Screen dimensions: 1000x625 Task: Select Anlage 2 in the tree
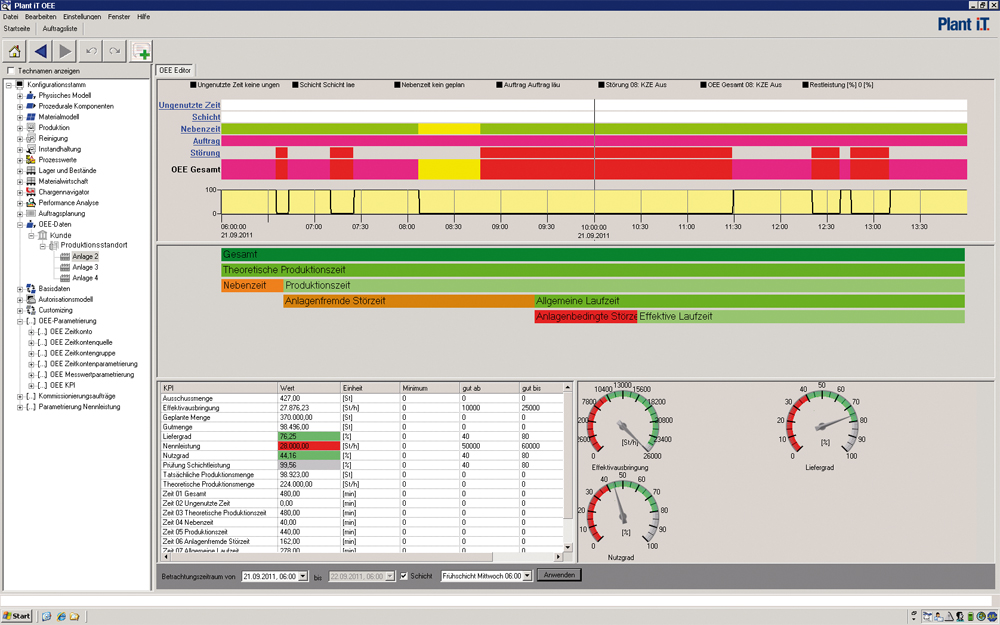pos(85,257)
